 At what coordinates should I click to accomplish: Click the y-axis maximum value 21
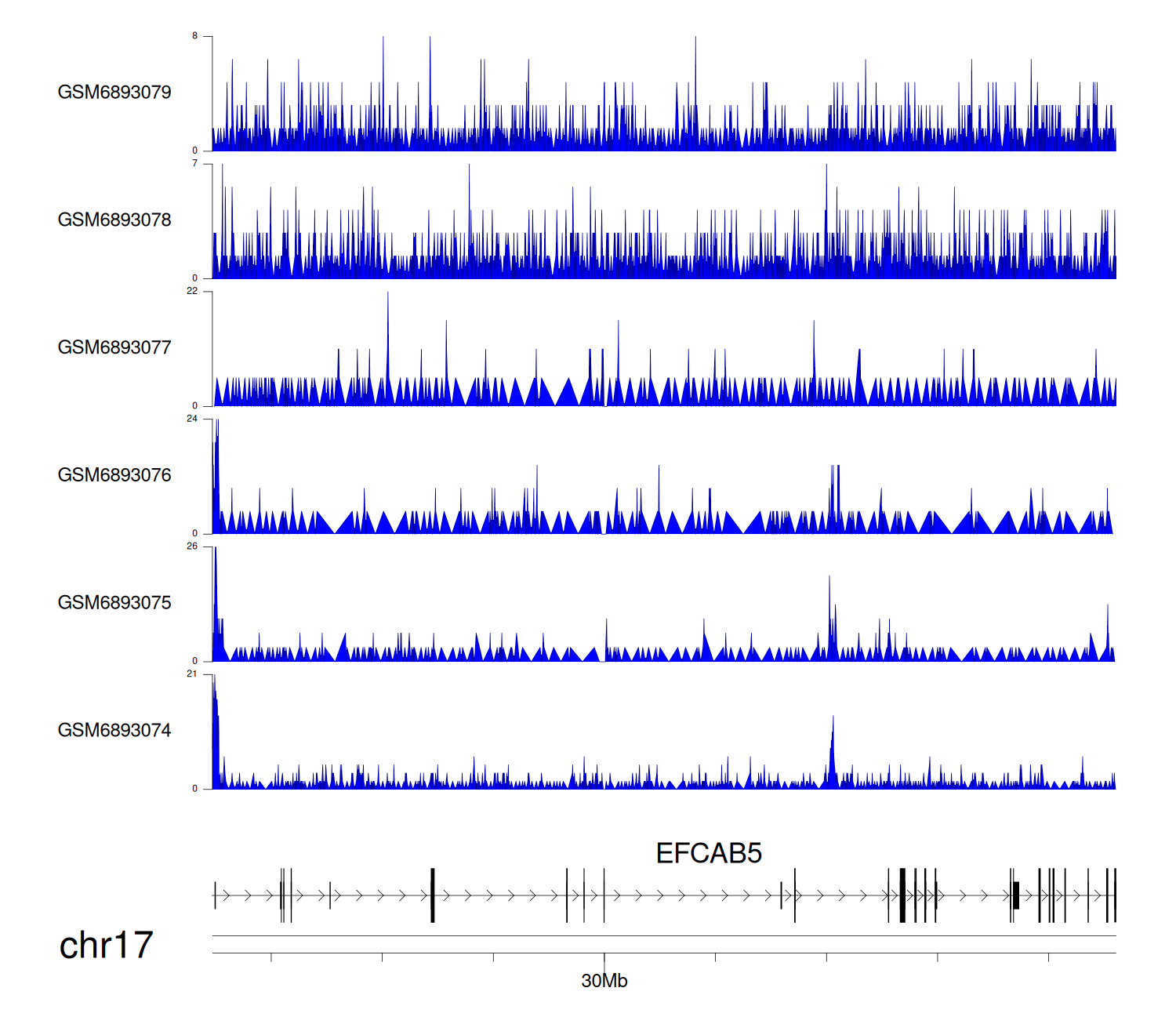pyautogui.click(x=192, y=674)
